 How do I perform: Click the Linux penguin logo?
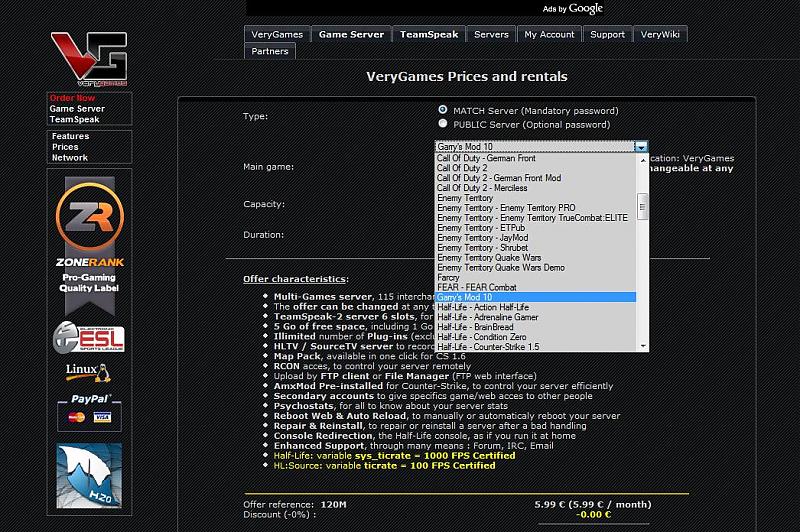tap(88, 373)
